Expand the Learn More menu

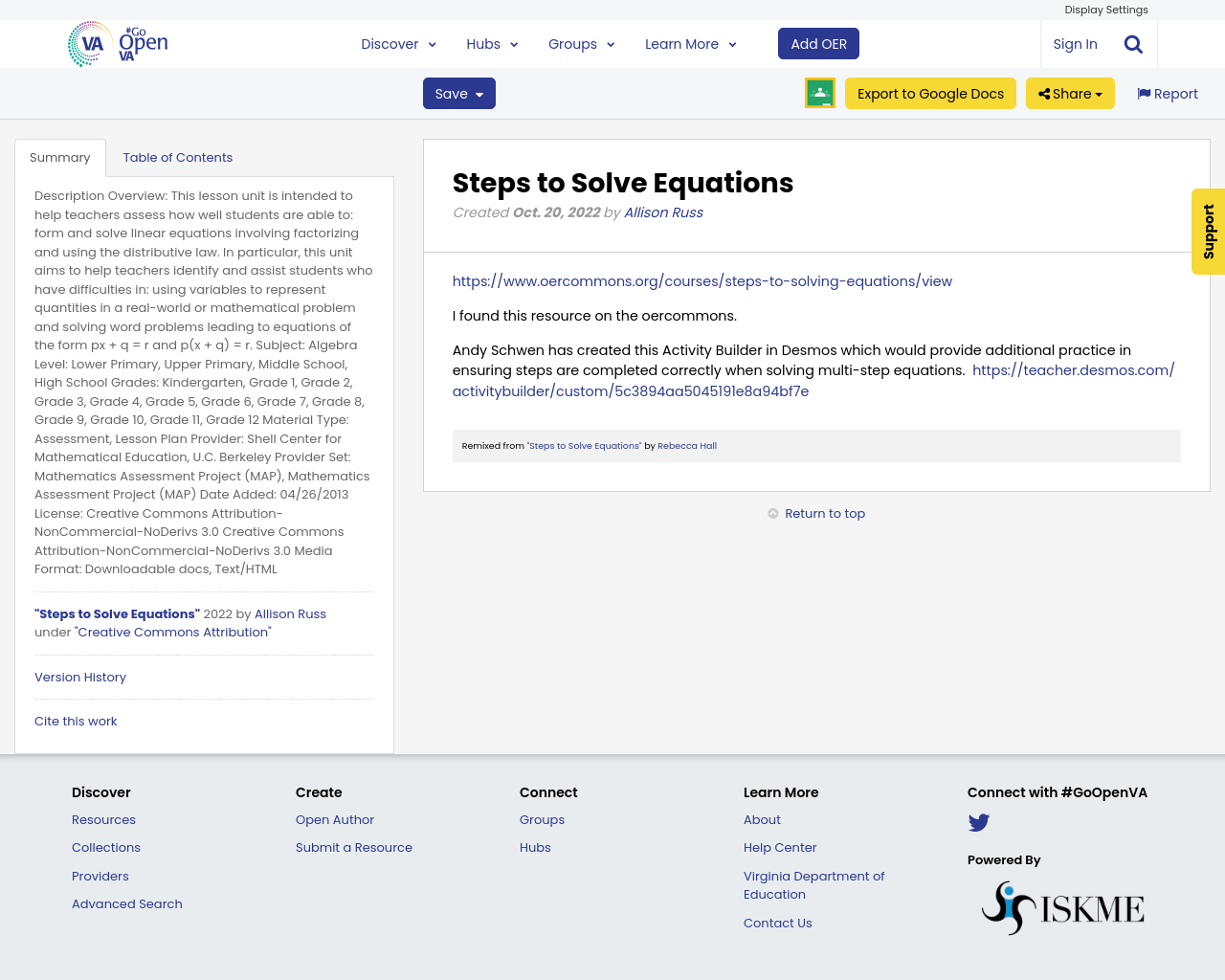688,42
